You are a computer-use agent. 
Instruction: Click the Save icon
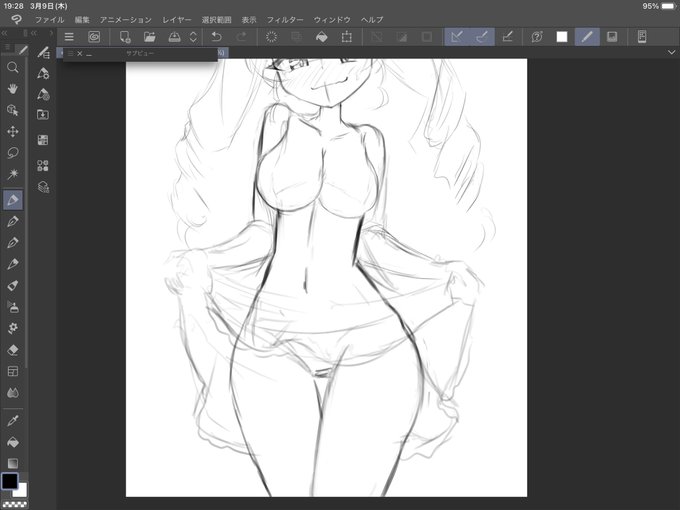click(174, 37)
